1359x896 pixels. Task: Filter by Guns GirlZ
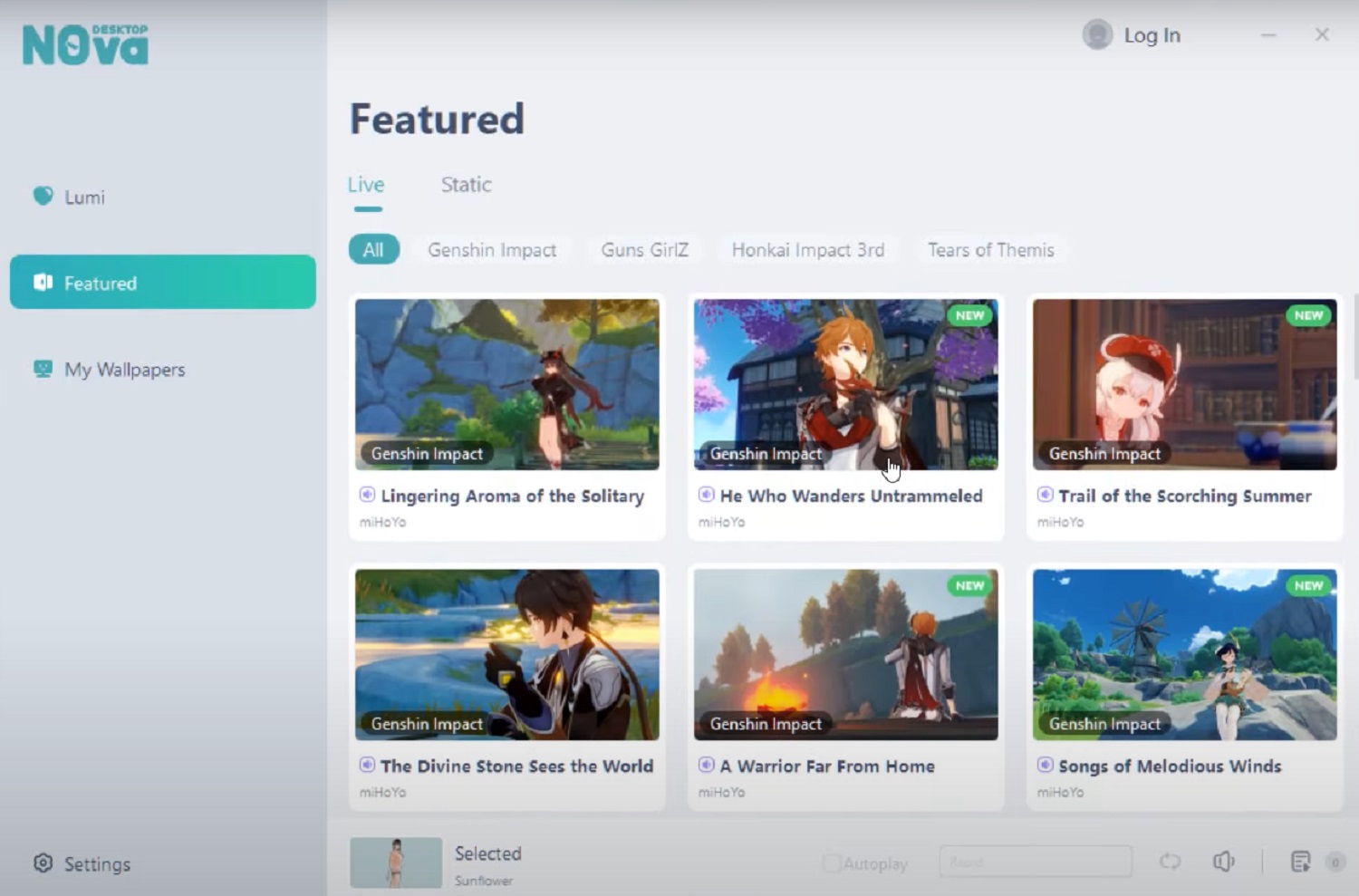(x=644, y=250)
